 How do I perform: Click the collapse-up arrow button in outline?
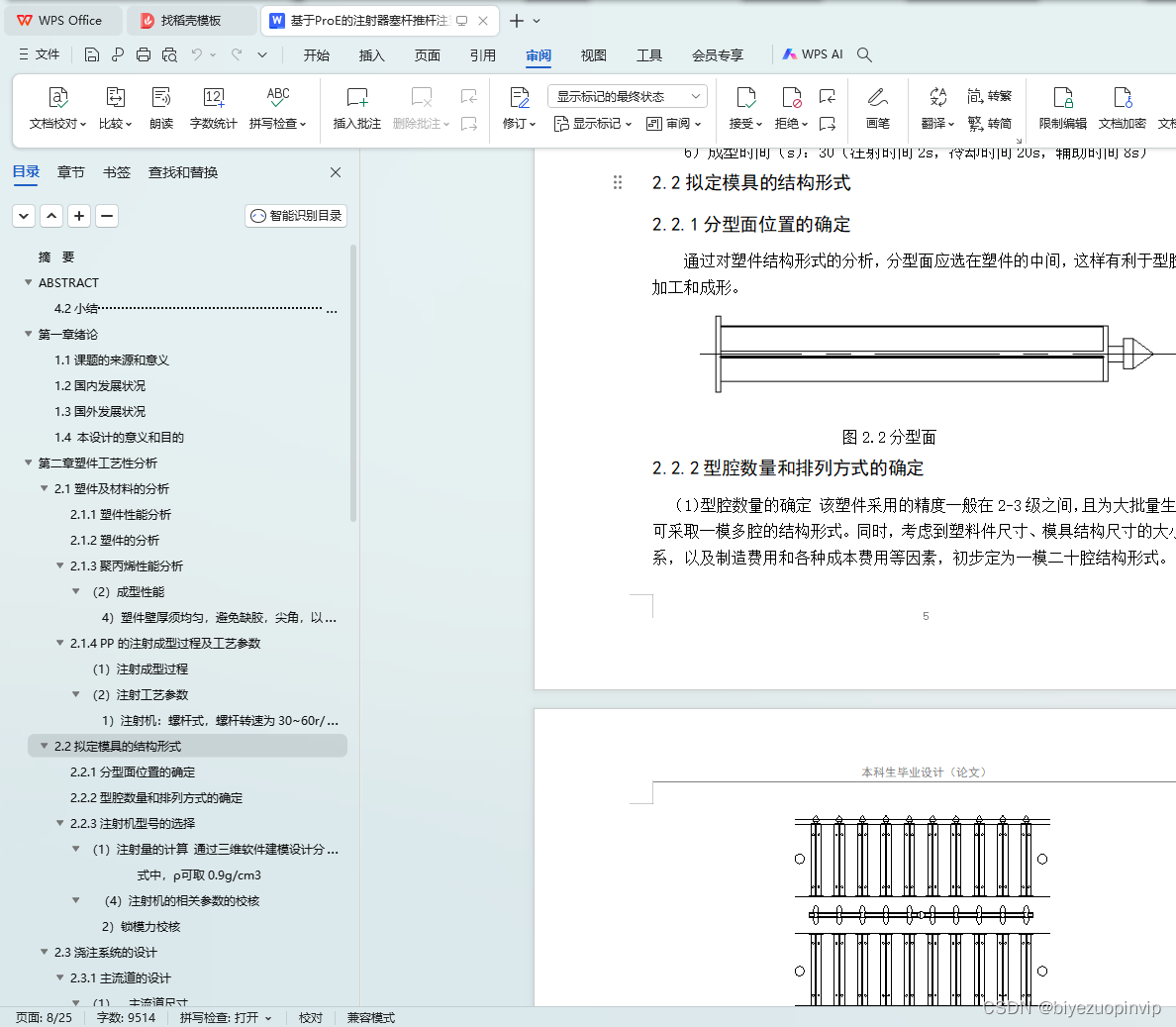click(x=51, y=216)
